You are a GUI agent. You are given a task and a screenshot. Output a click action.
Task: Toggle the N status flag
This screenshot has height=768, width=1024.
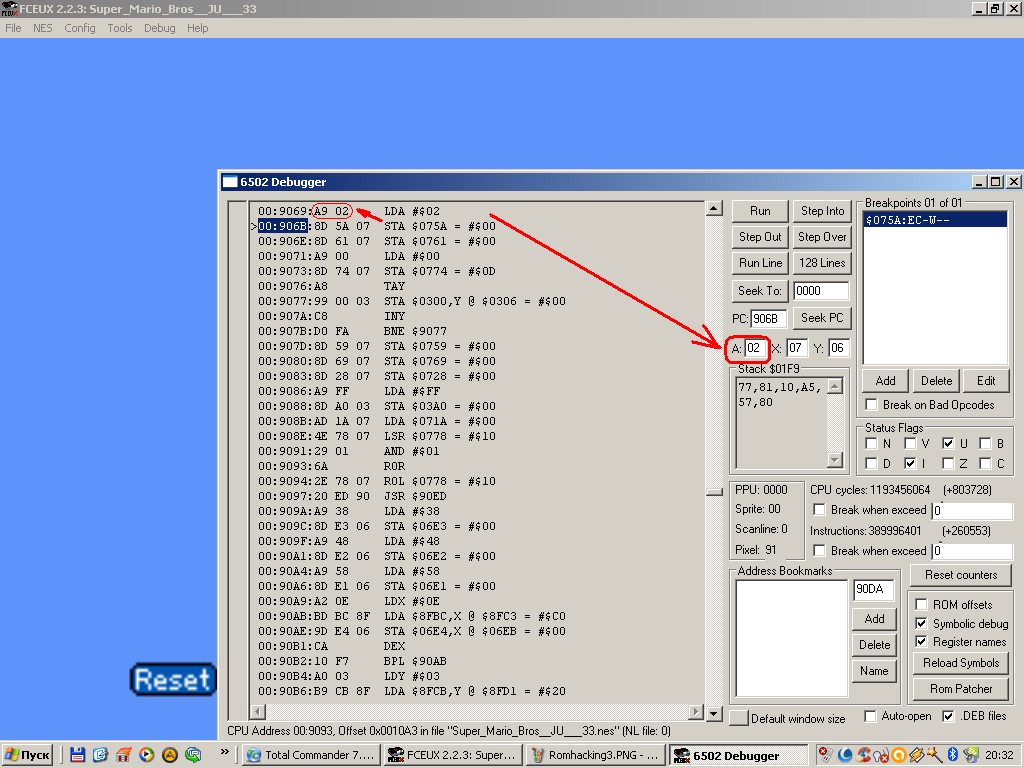[871, 444]
